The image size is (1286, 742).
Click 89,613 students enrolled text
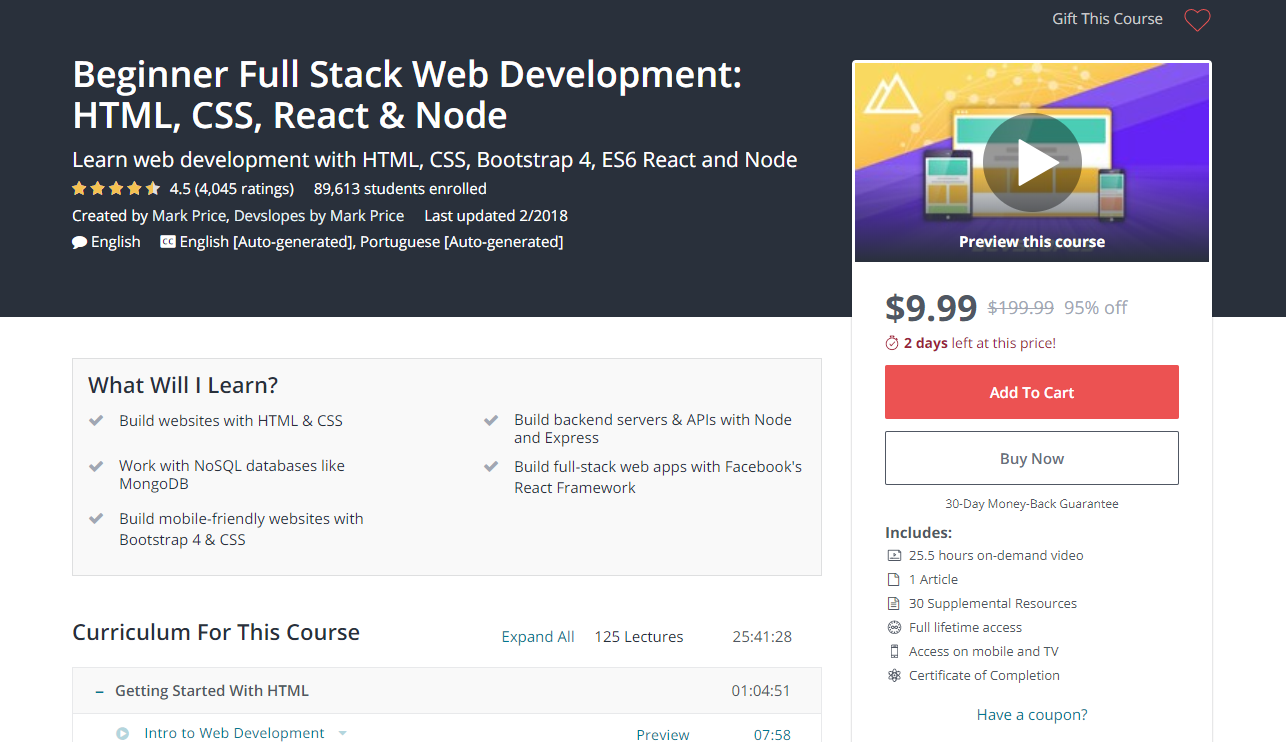(x=400, y=188)
